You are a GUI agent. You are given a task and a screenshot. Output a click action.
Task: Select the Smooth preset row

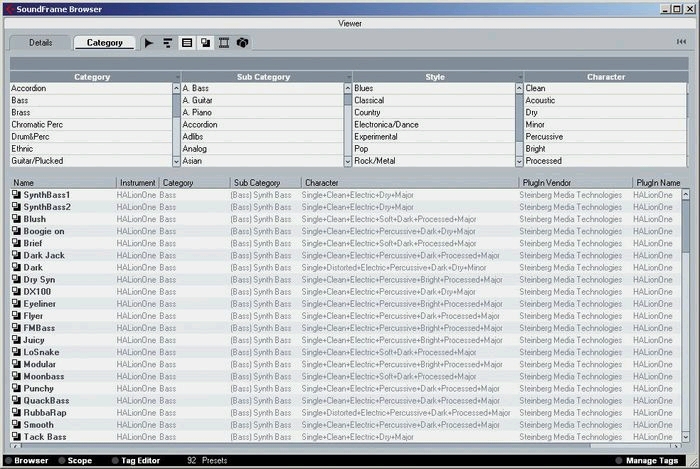point(346,424)
